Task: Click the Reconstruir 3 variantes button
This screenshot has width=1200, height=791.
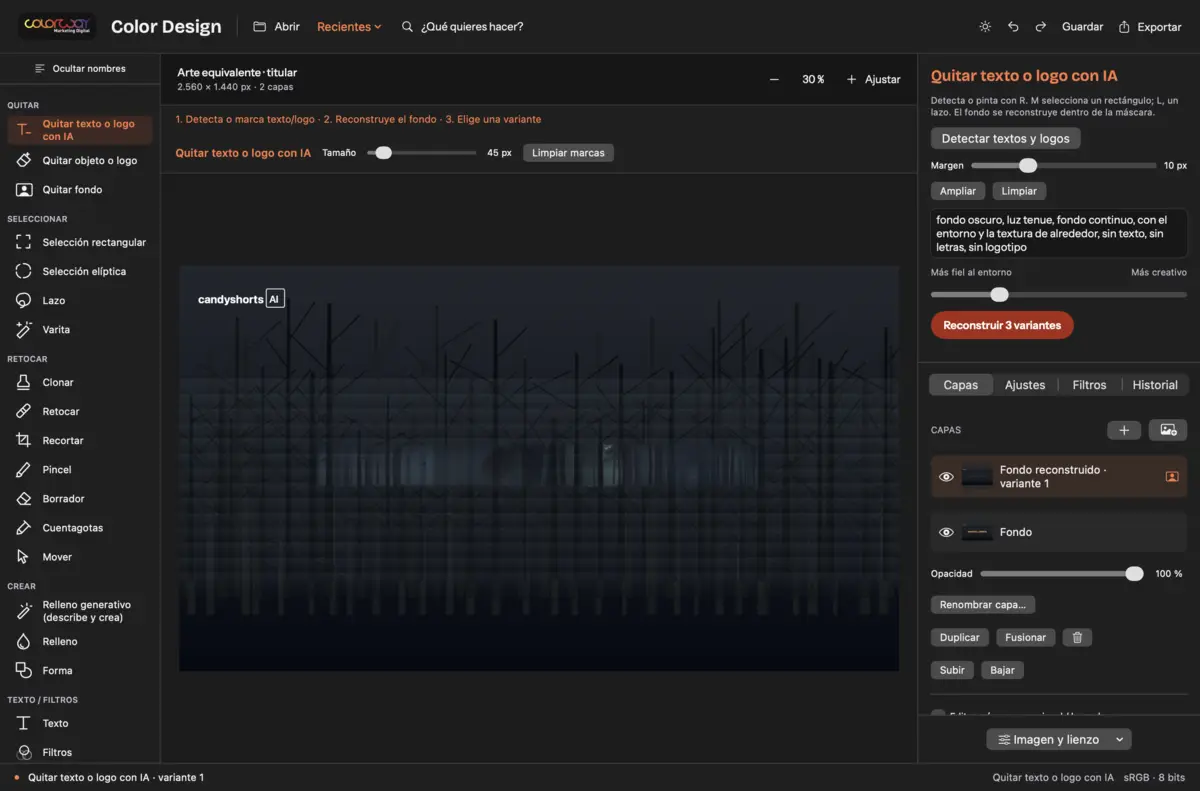Action: point(1002,325)
